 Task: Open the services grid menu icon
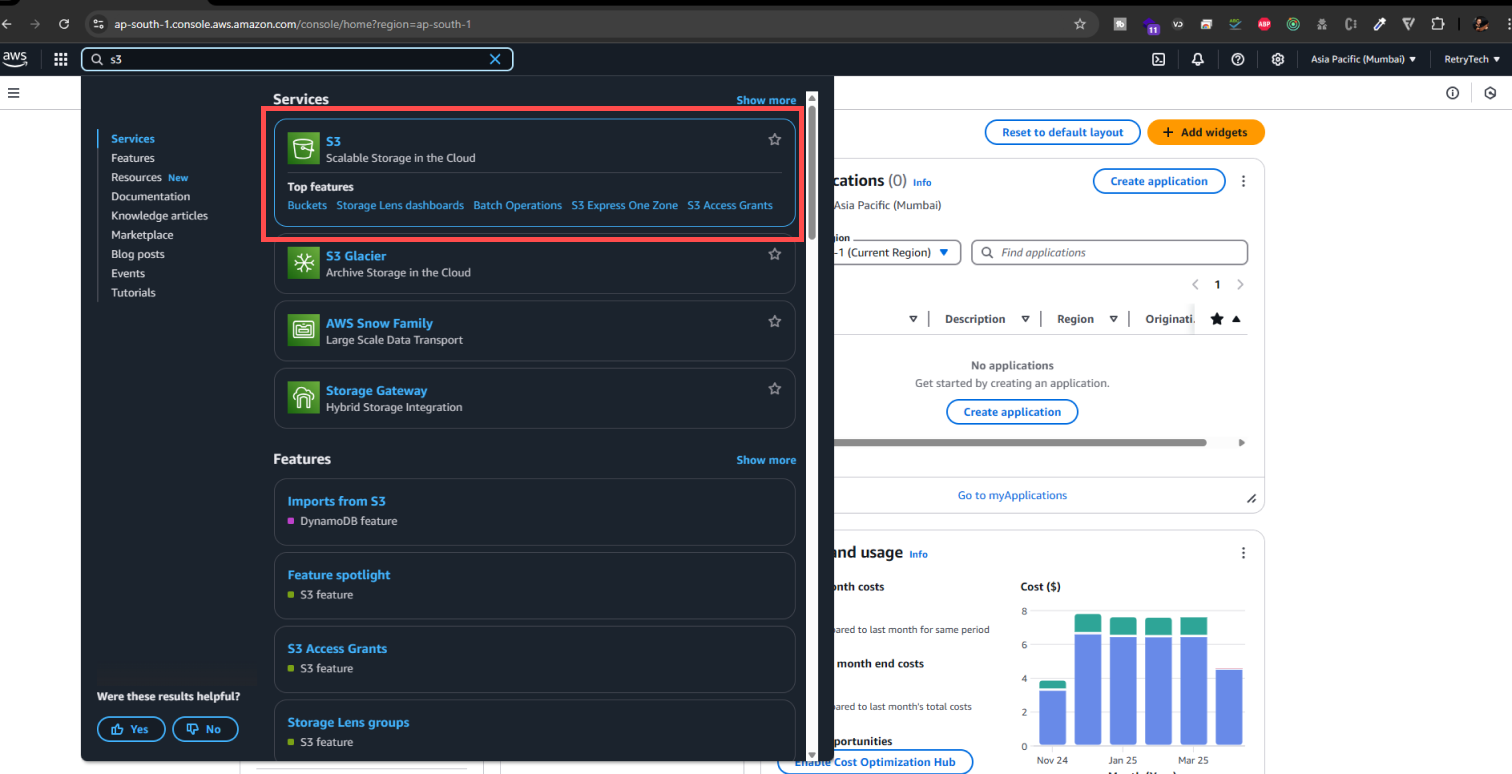coord(60,59)
